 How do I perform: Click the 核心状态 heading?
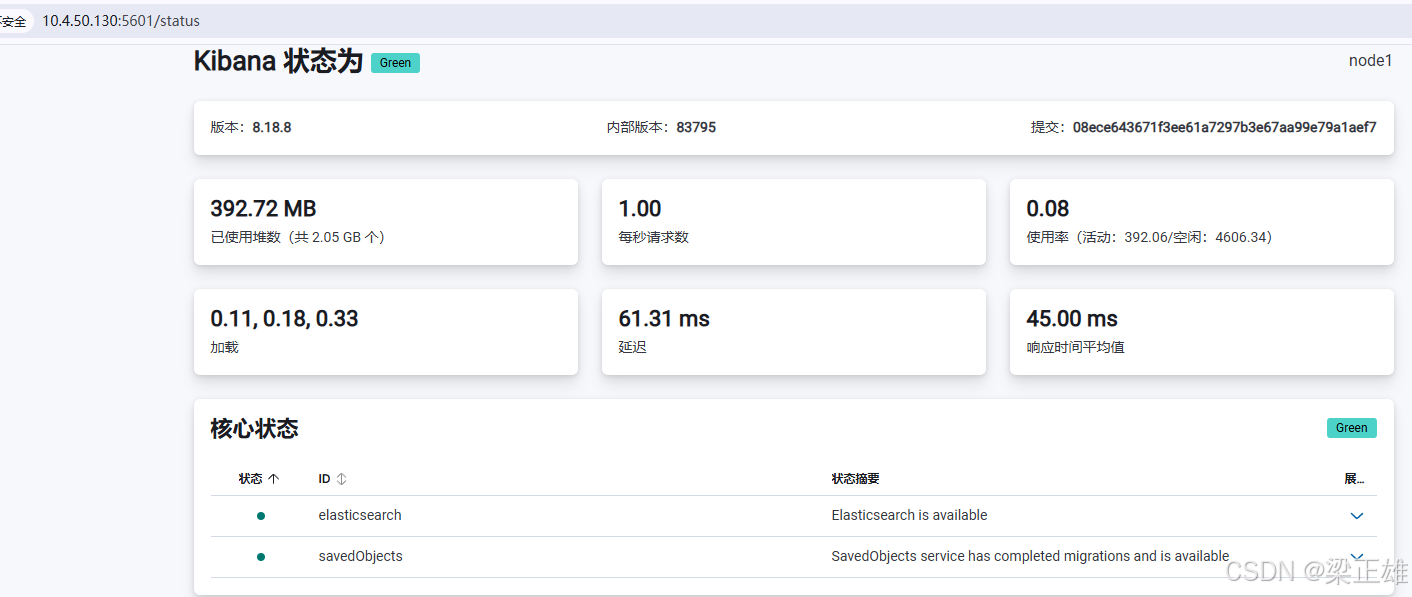coord(254,429)
